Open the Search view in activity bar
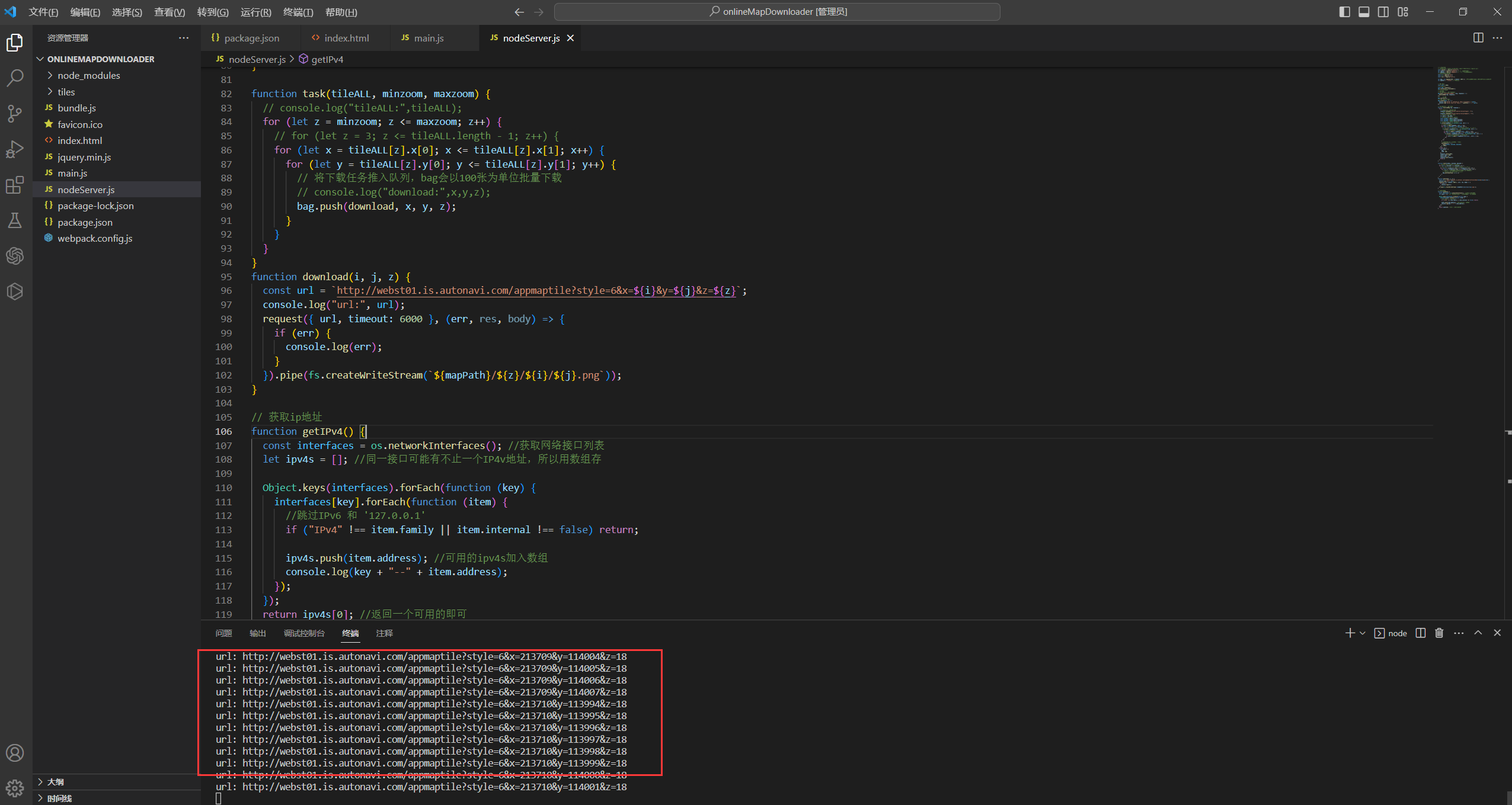1512x805 pixels. point(15,78)
